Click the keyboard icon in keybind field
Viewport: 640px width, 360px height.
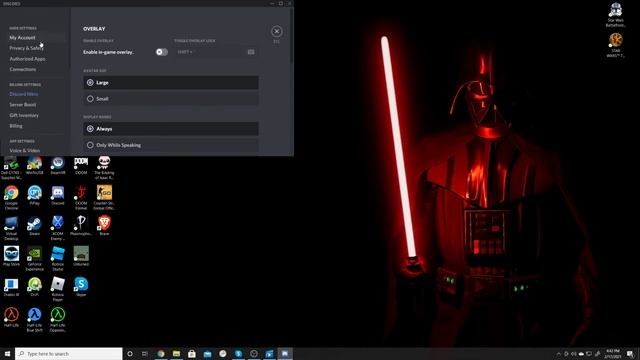tap(251, 52)
